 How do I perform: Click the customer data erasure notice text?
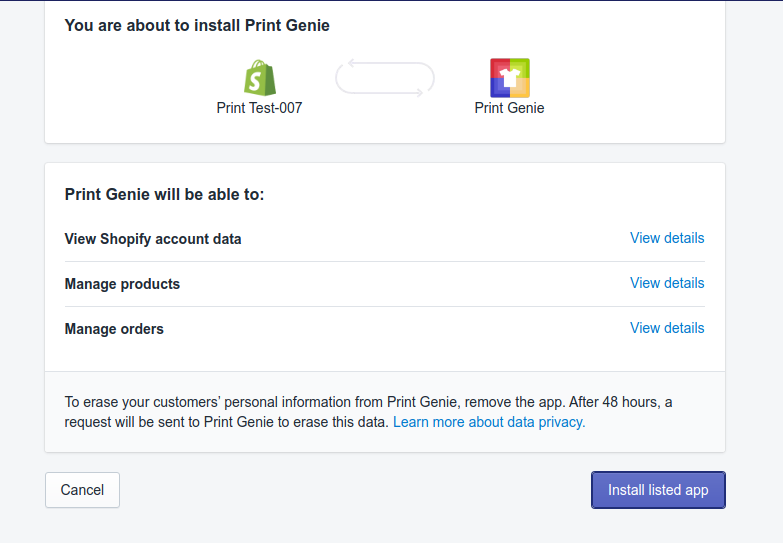click(368, 412)
